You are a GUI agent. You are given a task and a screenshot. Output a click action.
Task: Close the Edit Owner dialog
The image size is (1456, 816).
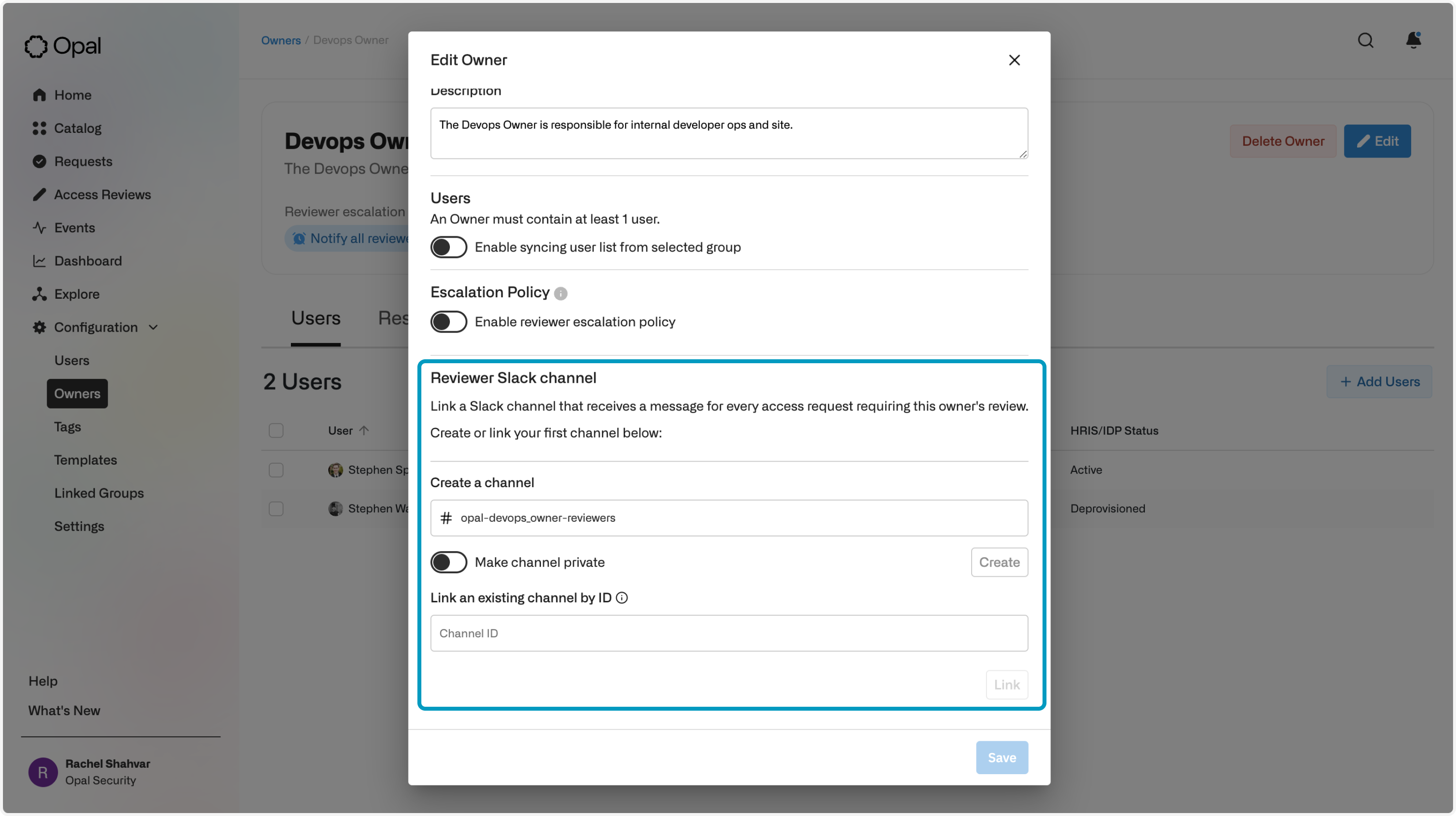[x=1014, y=60]
